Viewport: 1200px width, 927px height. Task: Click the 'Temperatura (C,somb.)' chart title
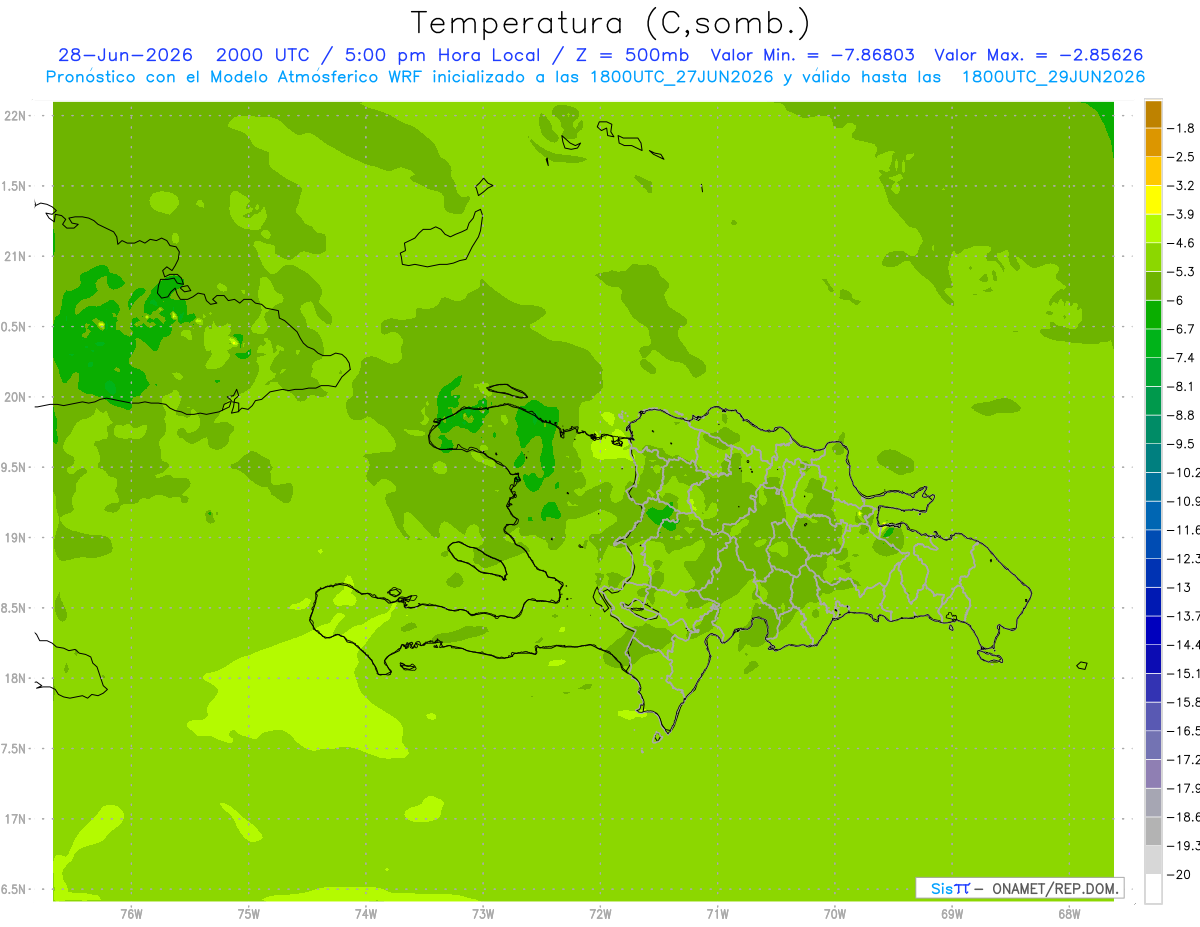610,24
